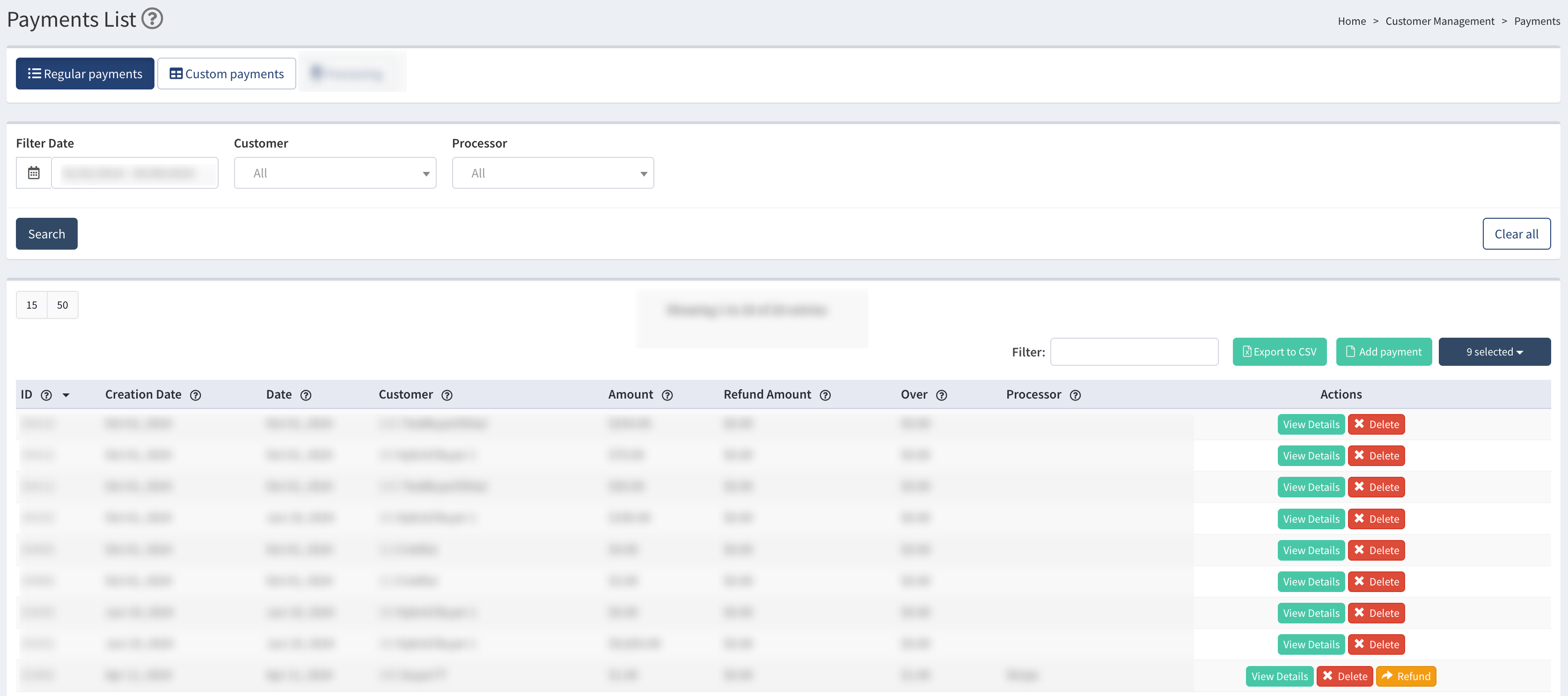Click the help icon next to Refund Amount column

(x=825, y=394)
